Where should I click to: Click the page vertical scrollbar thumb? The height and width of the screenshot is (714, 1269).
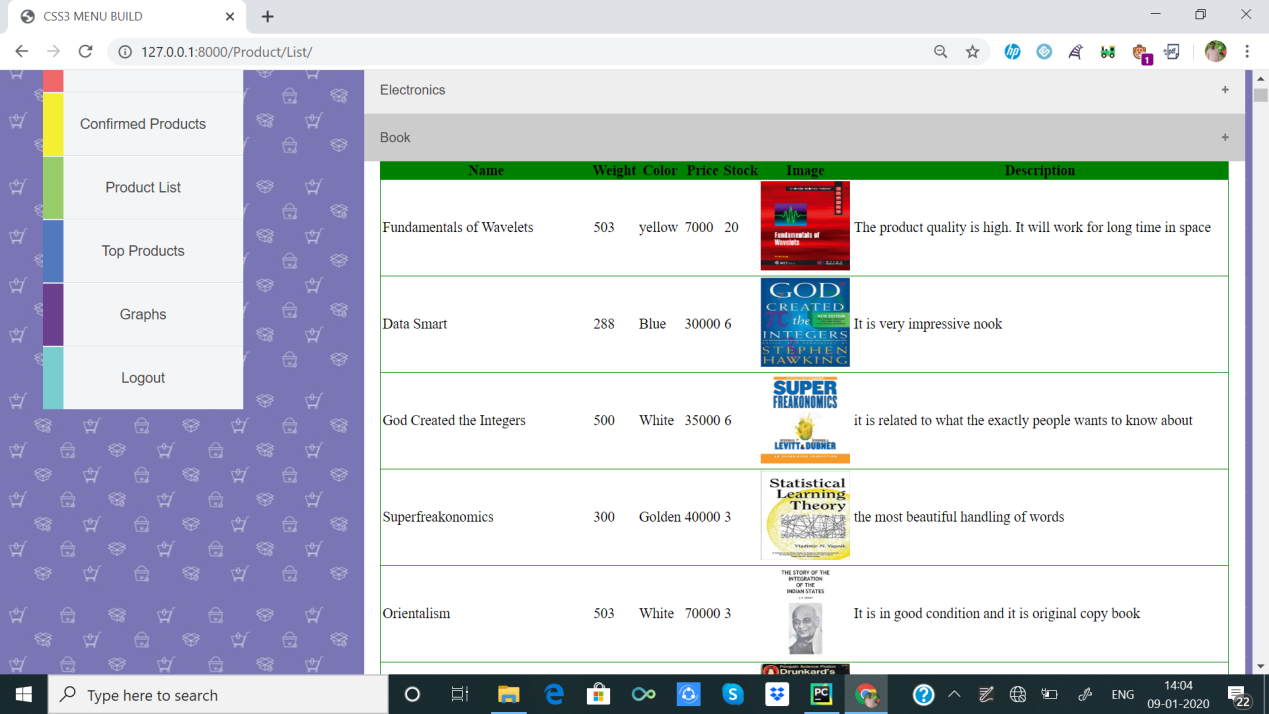click(1260, 96)
